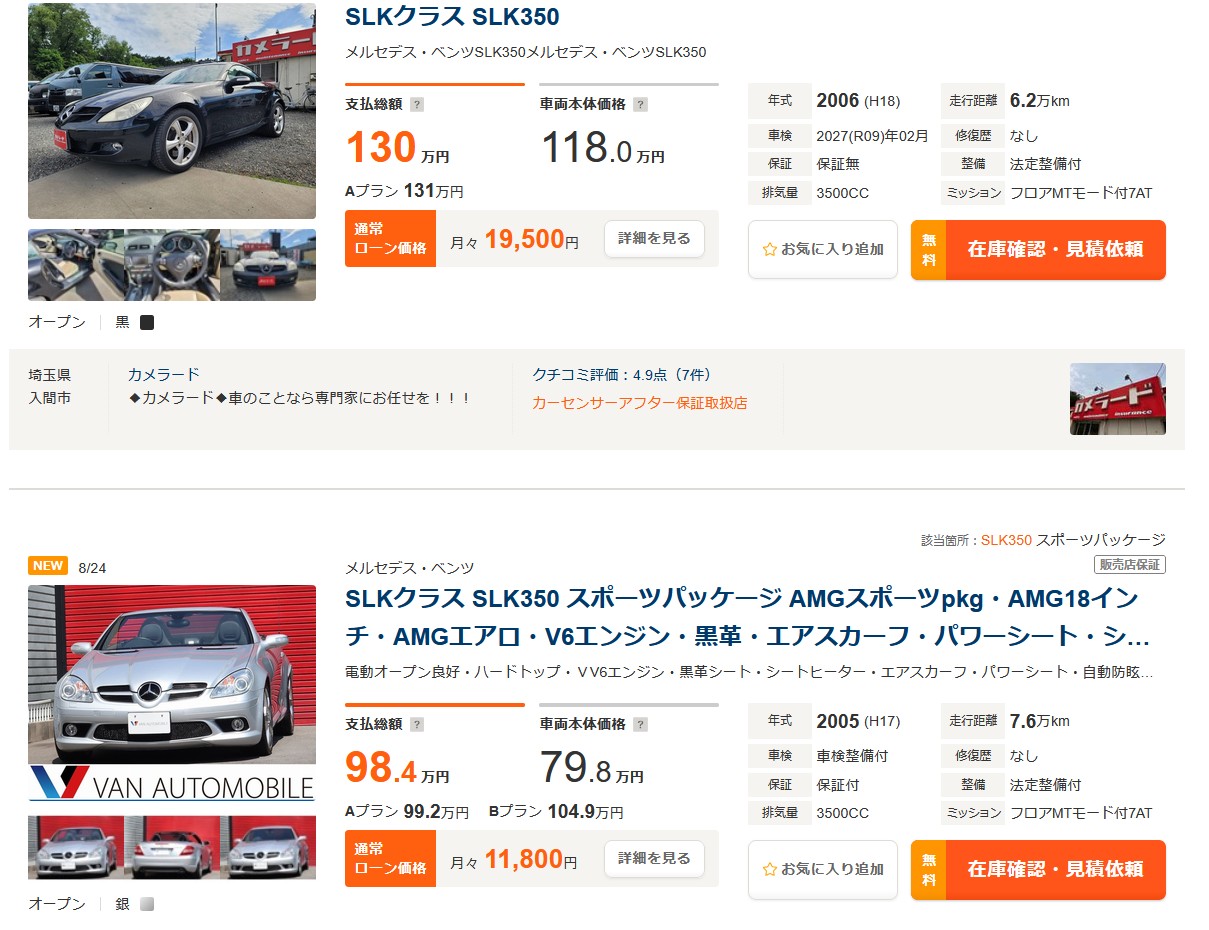Open the カメラード dealer link
This screenshot has width=1209, height=930.
[x=164, y=374]
